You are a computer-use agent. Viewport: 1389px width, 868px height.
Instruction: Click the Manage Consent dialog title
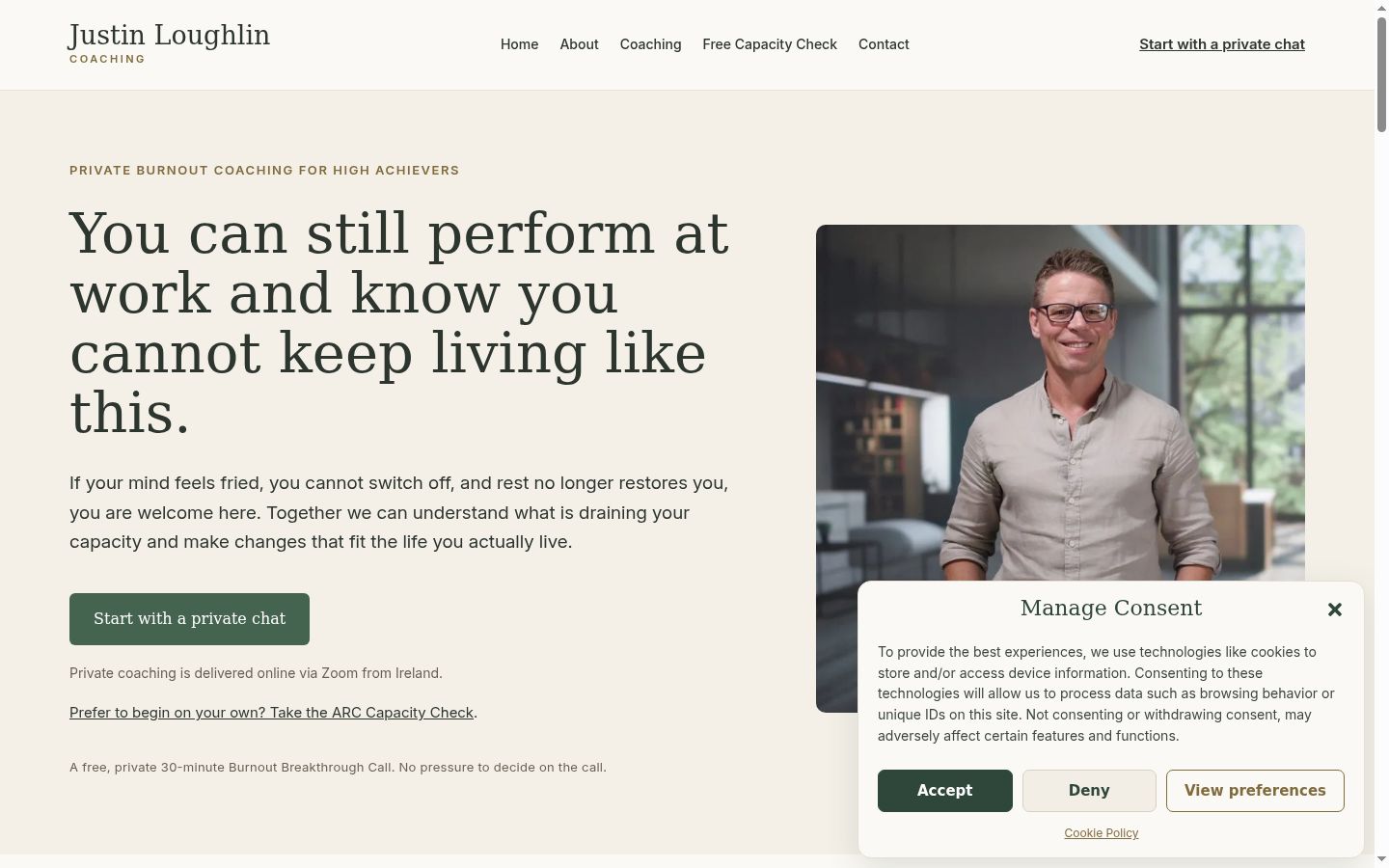pyautogui.click(x=1111, y=609)
